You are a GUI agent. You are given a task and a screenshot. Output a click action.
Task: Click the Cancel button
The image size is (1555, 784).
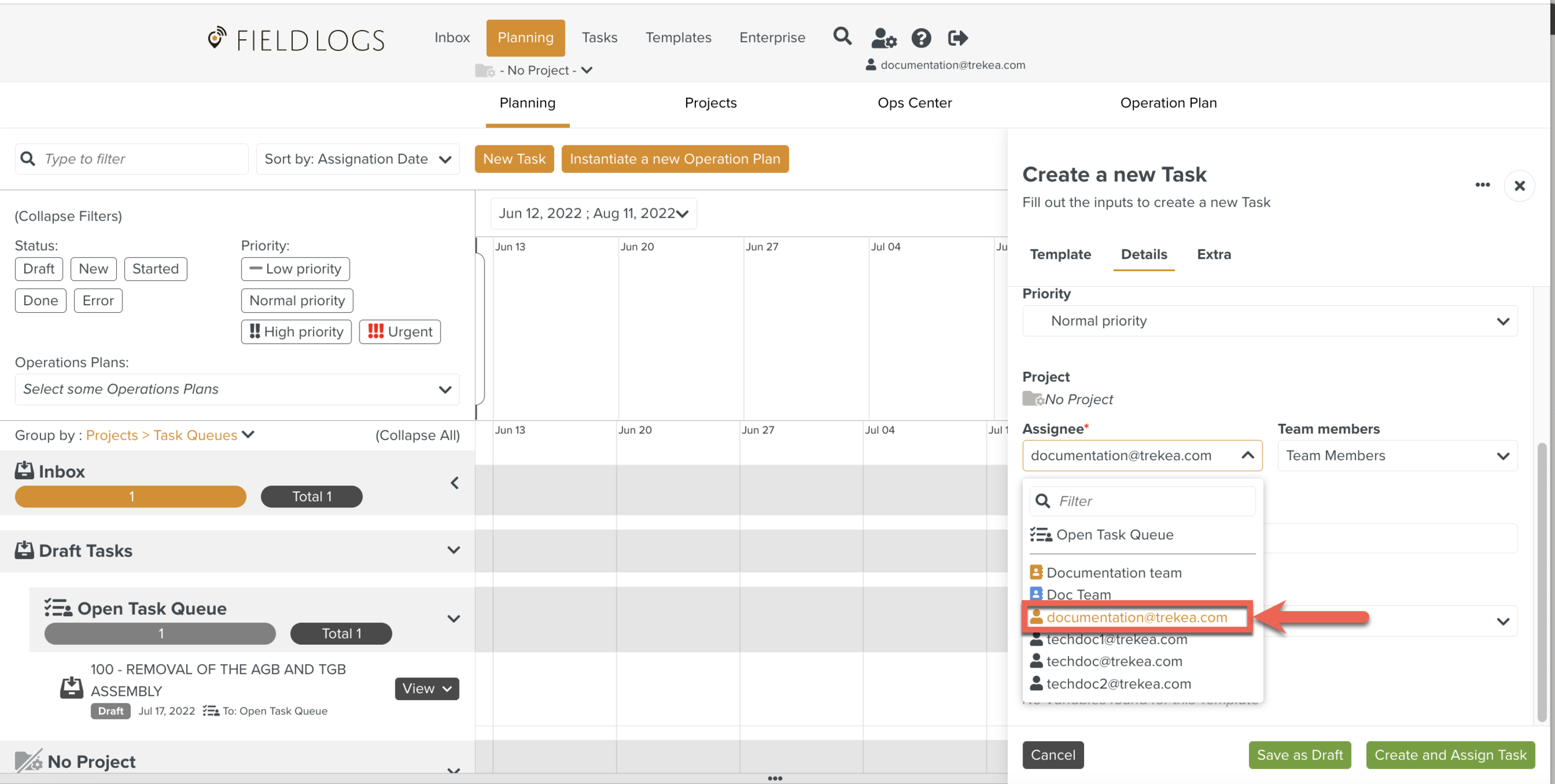[x=1053, y=755]
